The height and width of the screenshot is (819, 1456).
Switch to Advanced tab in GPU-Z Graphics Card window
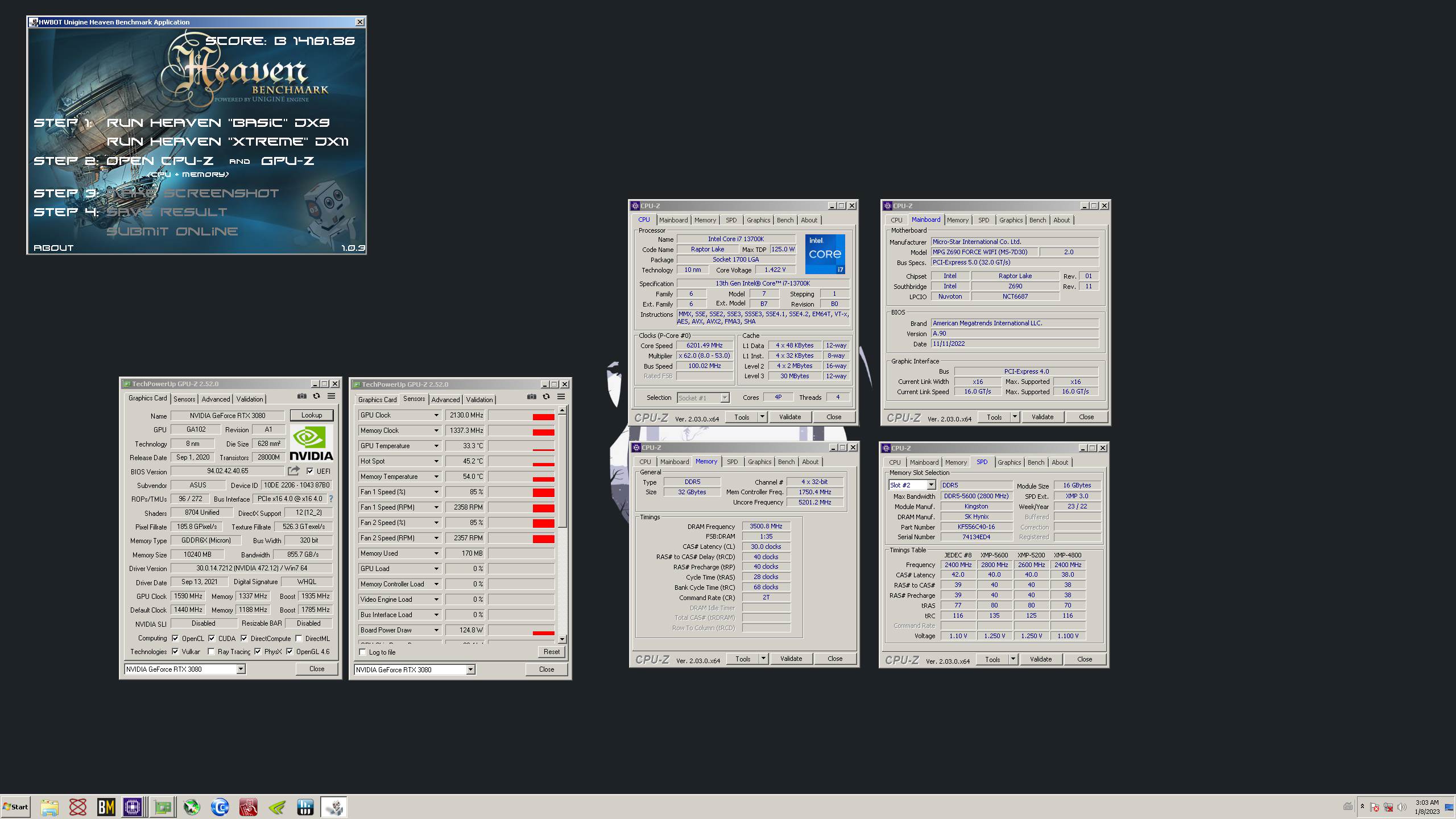pos(216,399)
